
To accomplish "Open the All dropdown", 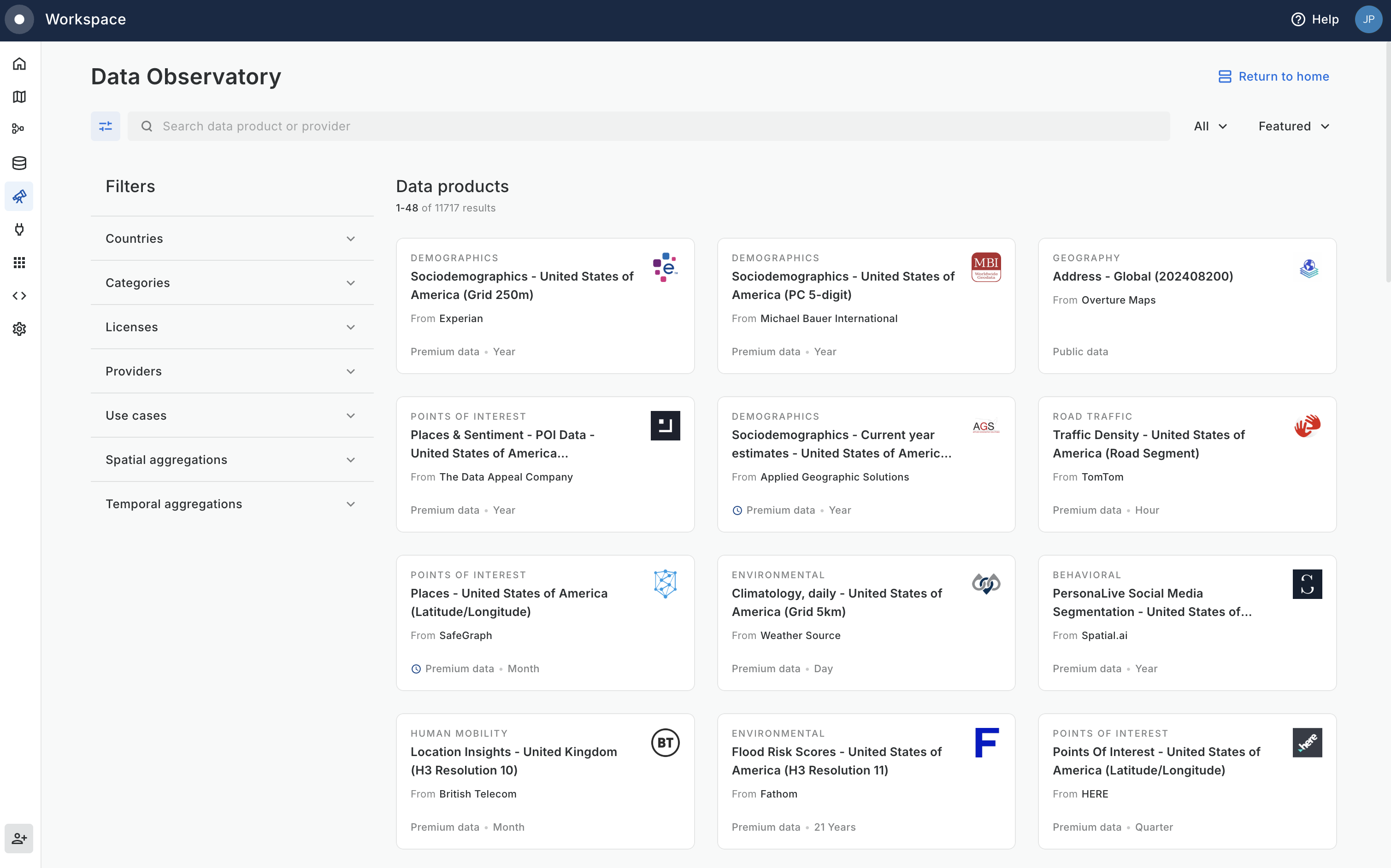I will click(1210, 126).
